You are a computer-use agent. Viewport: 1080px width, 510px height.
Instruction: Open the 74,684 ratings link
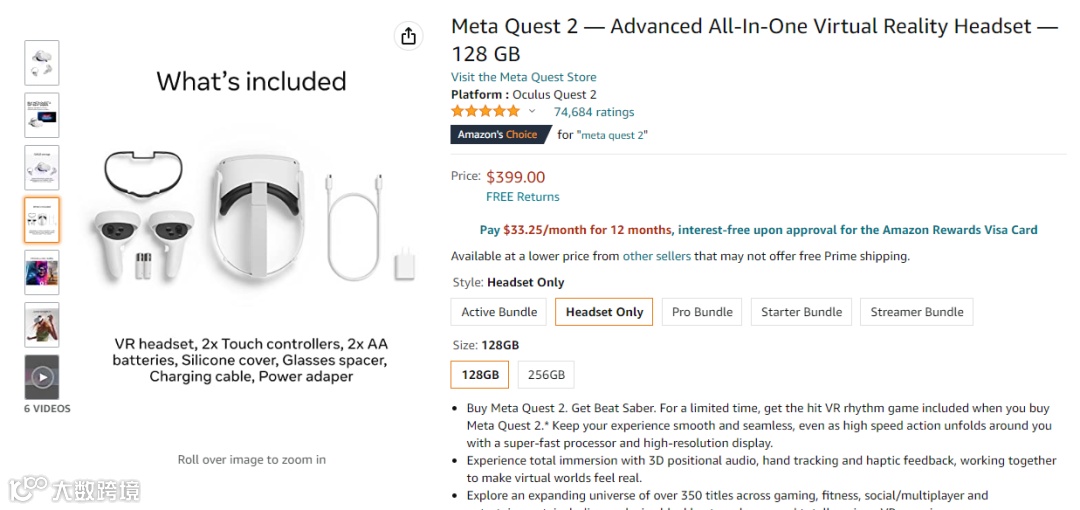pyautogui.click(x=594, y=112)
